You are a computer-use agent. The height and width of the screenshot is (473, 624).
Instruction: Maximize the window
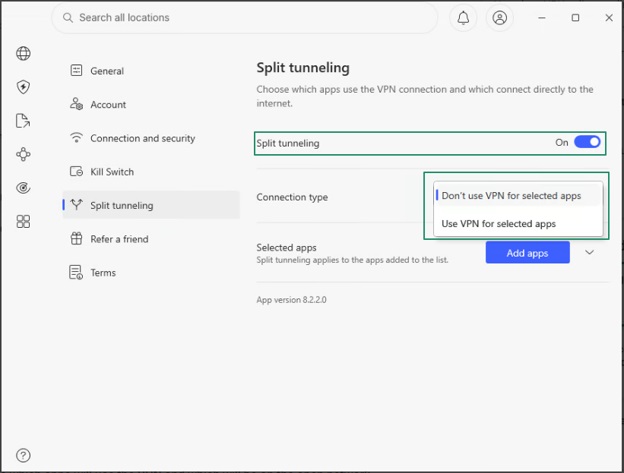(x=575, y=18)
